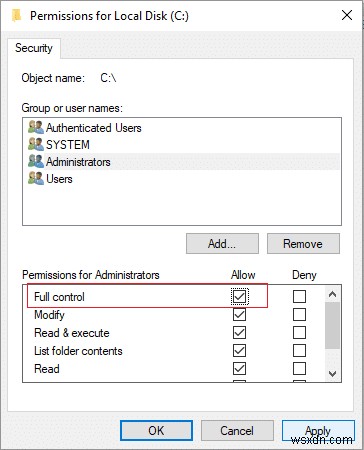Click the Modify permission label

(x=49, y=315)
